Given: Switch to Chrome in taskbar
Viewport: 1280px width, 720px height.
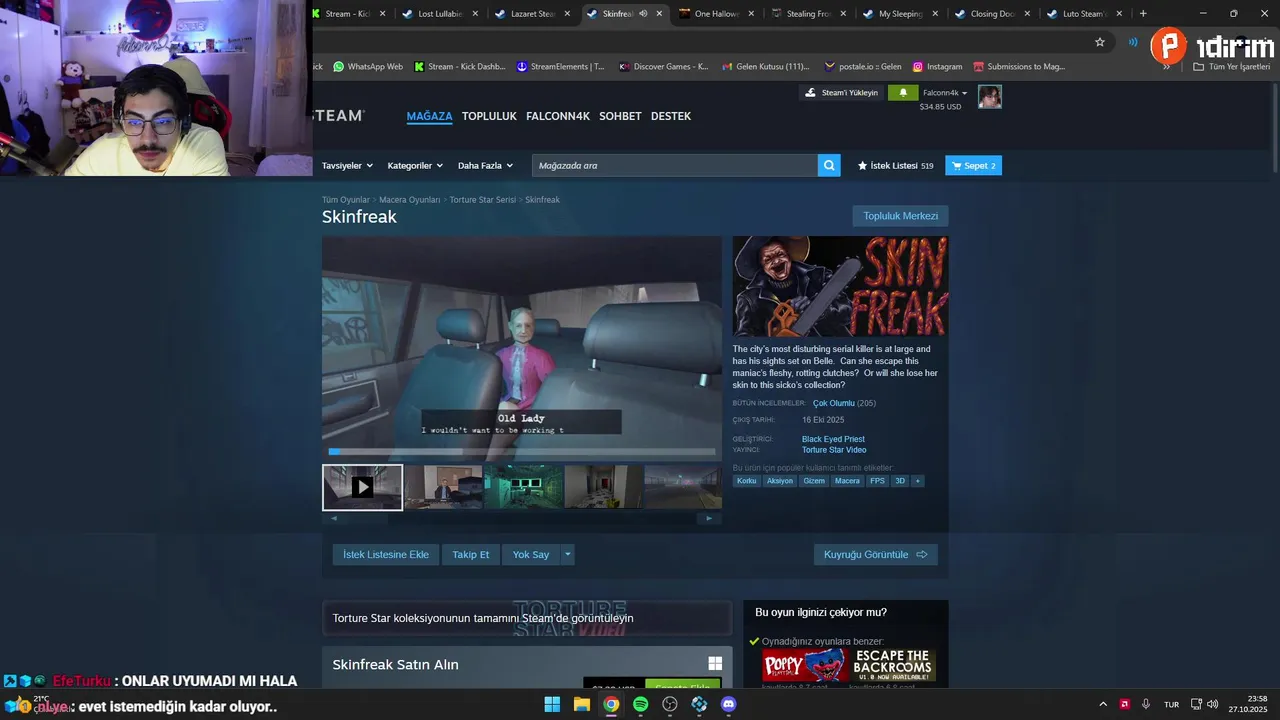Looking at the screenshot, I should [611, 704].
